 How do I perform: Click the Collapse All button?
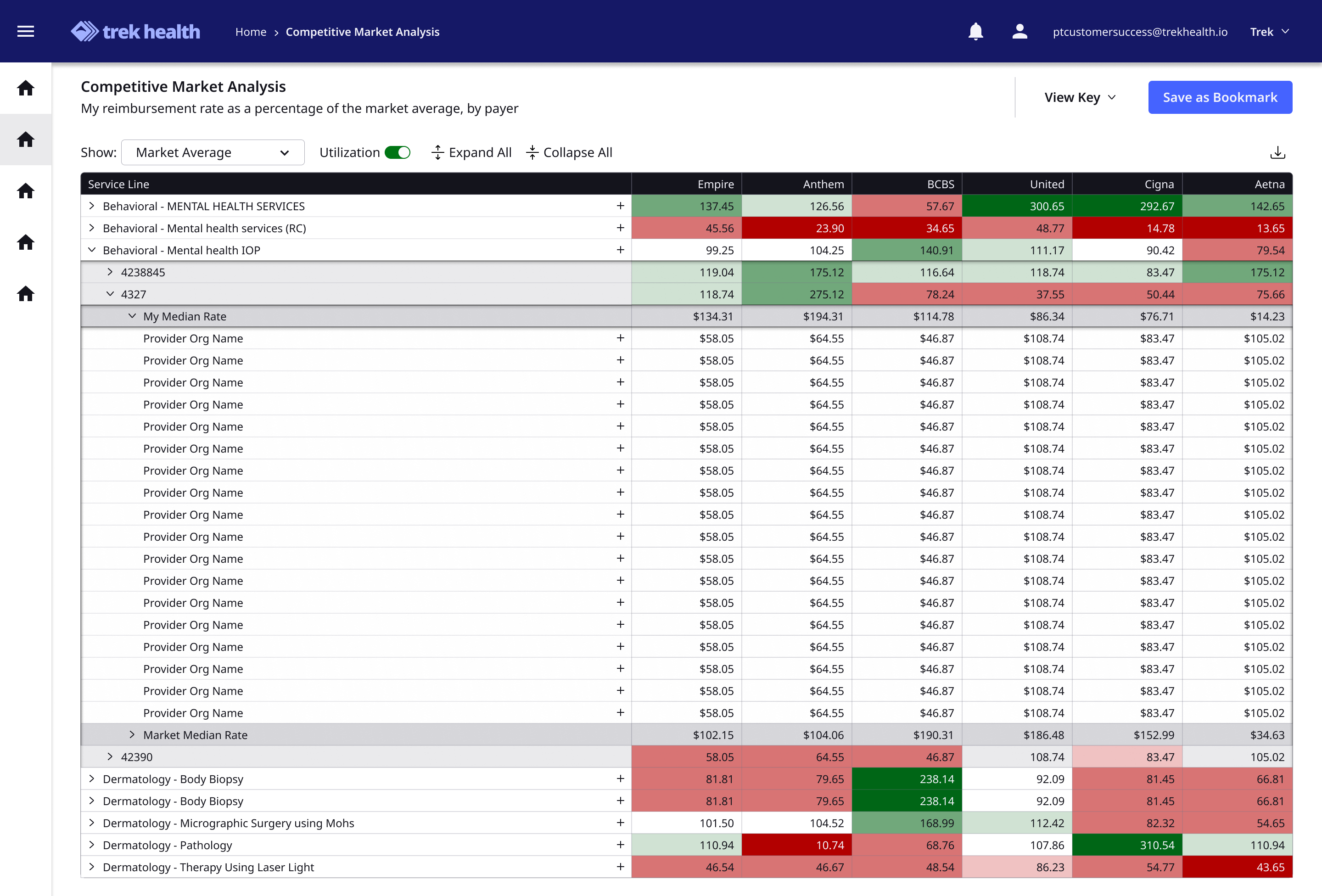click(x=569, y=152)
